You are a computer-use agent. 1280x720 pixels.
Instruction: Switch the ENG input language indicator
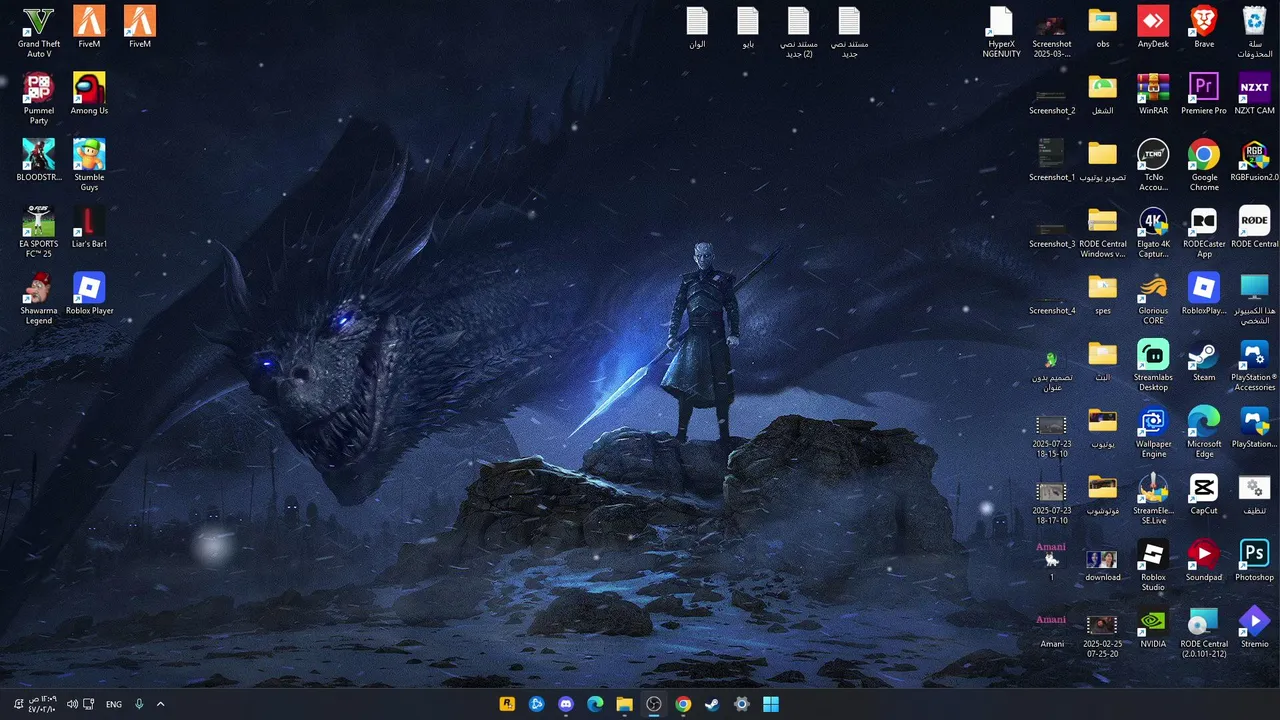click(114, 704)
